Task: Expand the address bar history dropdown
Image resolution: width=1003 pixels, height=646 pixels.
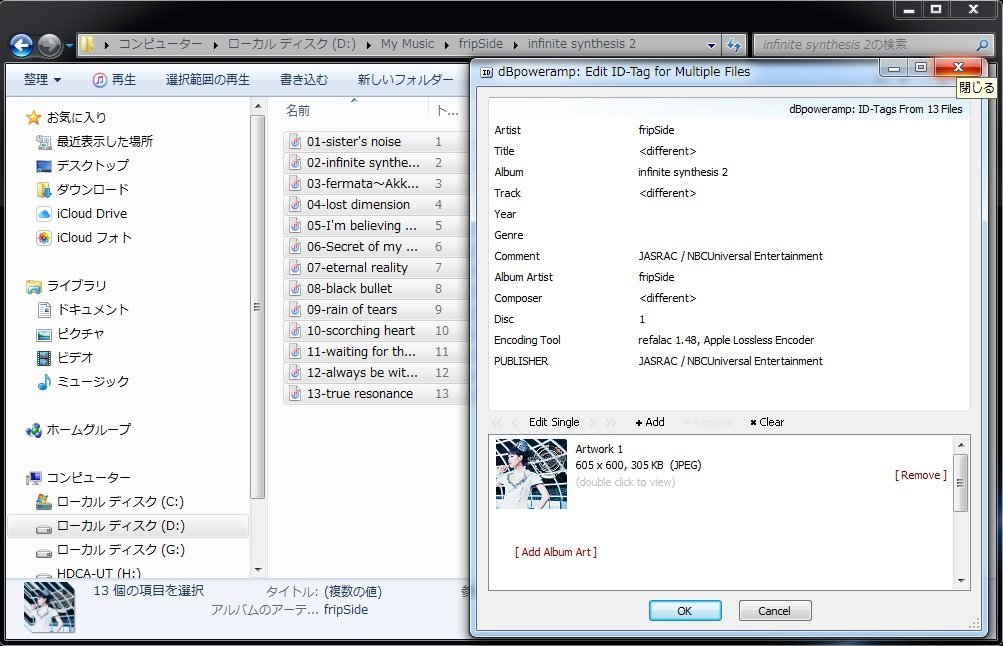Action: (x=711, y=45)
